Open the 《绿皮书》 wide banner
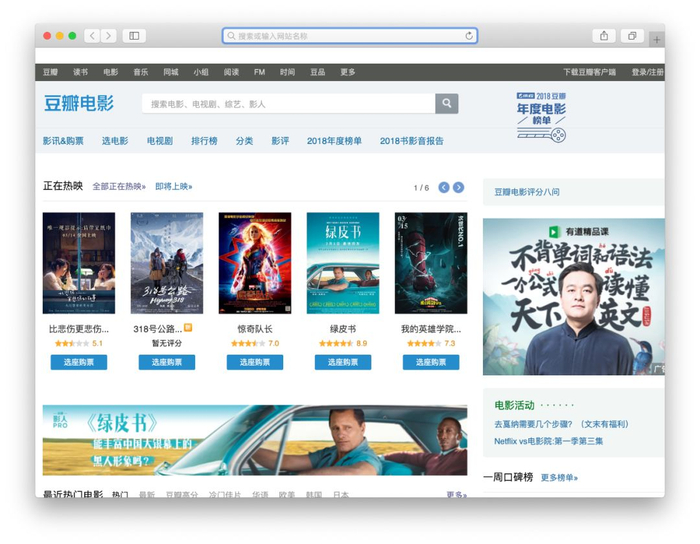The width and height of the screenshot is (700, 544). (255, 440)
